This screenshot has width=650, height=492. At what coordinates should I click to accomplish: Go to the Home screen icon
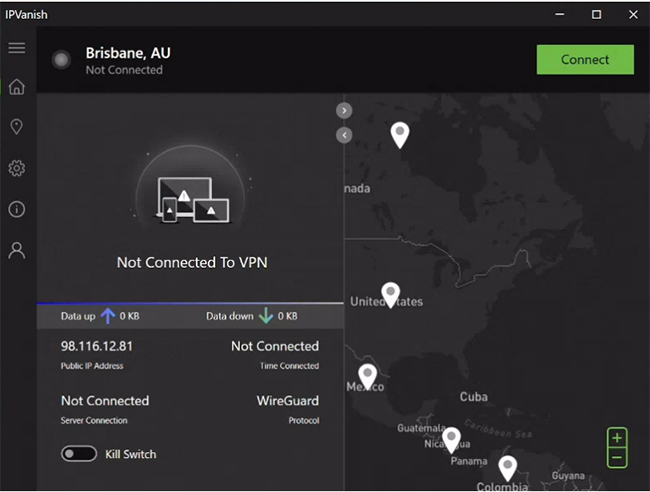(17, 87)
